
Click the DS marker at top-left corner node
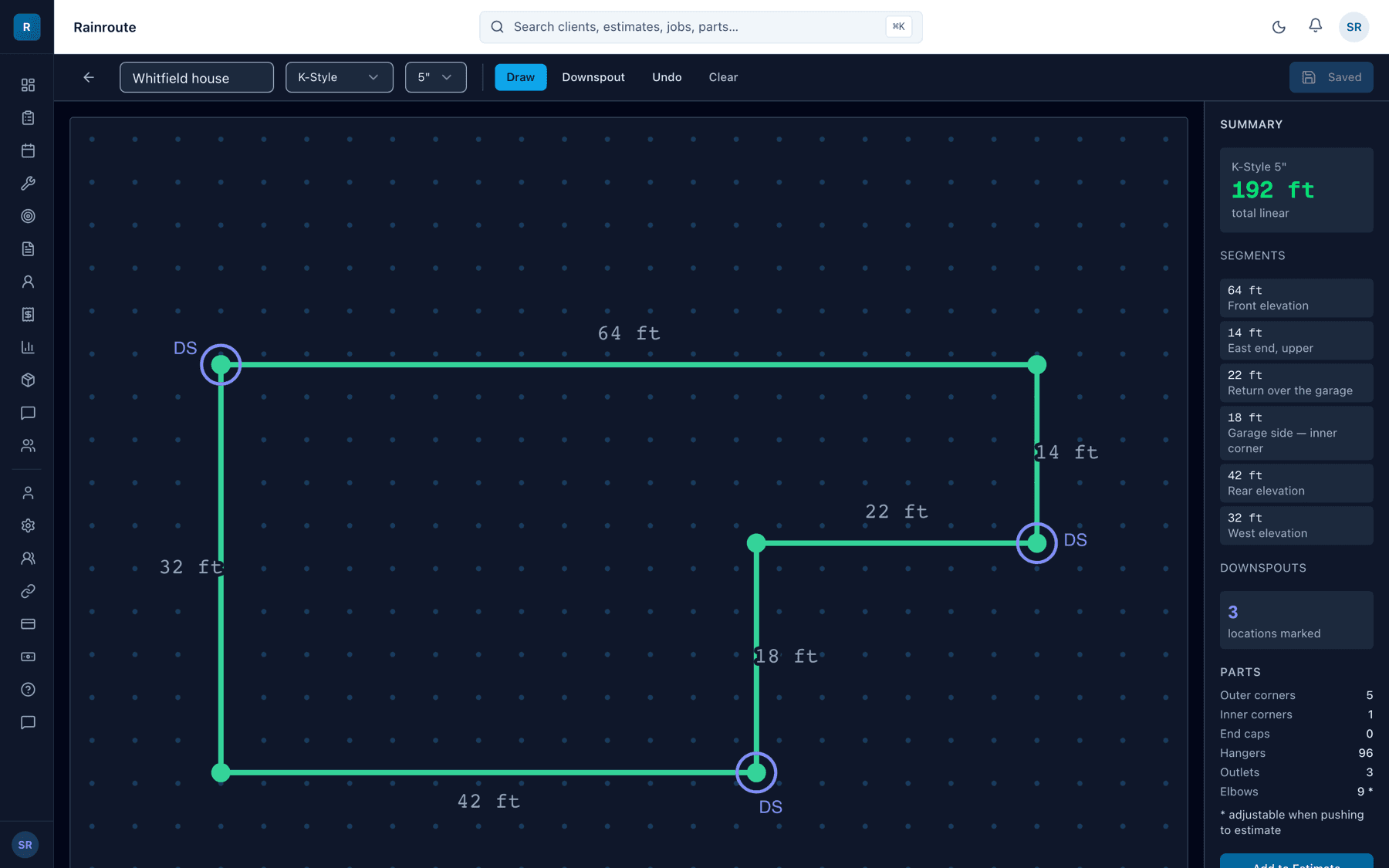click(221, 364)
